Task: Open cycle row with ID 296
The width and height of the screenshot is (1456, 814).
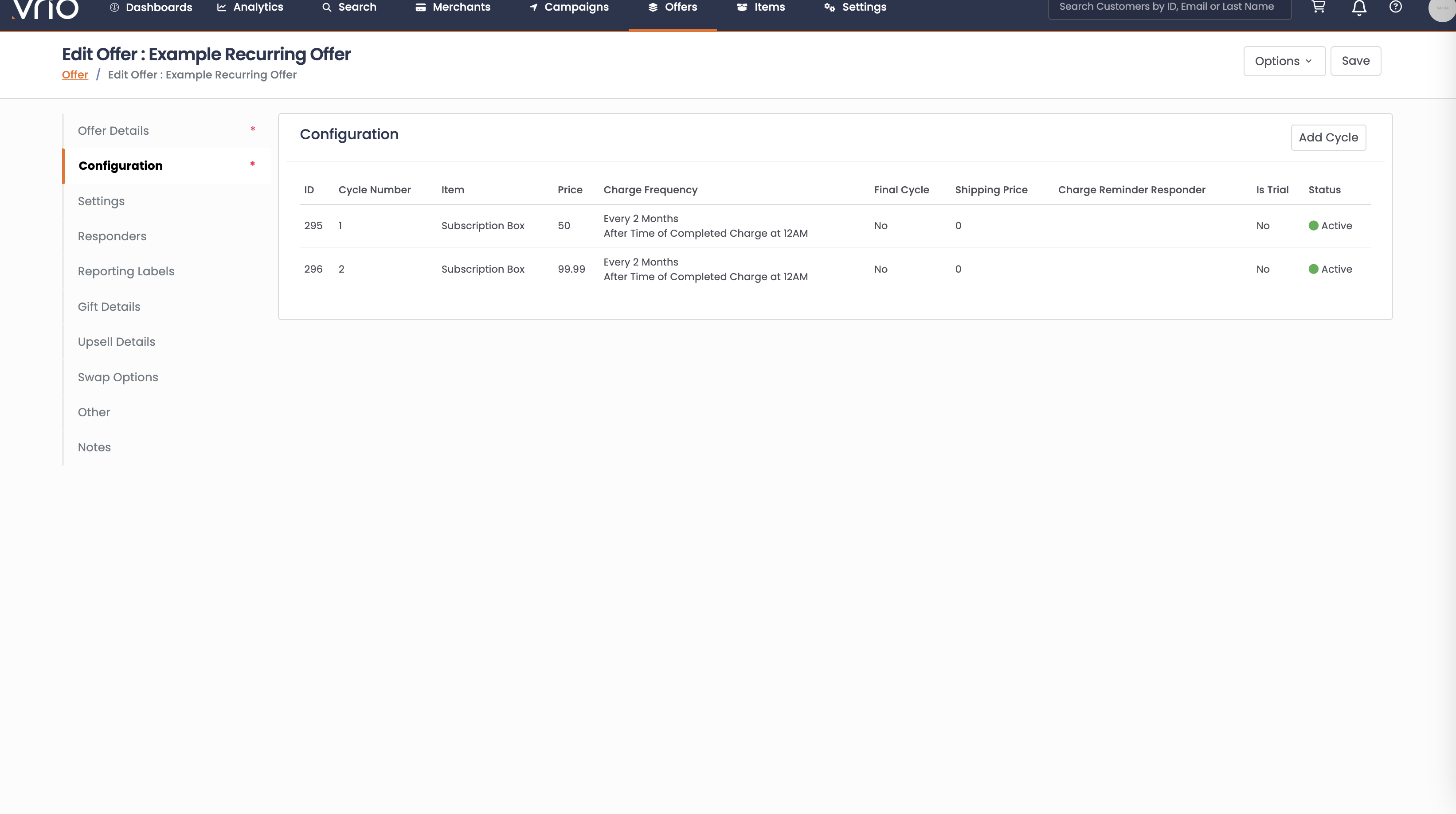Action: 835,270
